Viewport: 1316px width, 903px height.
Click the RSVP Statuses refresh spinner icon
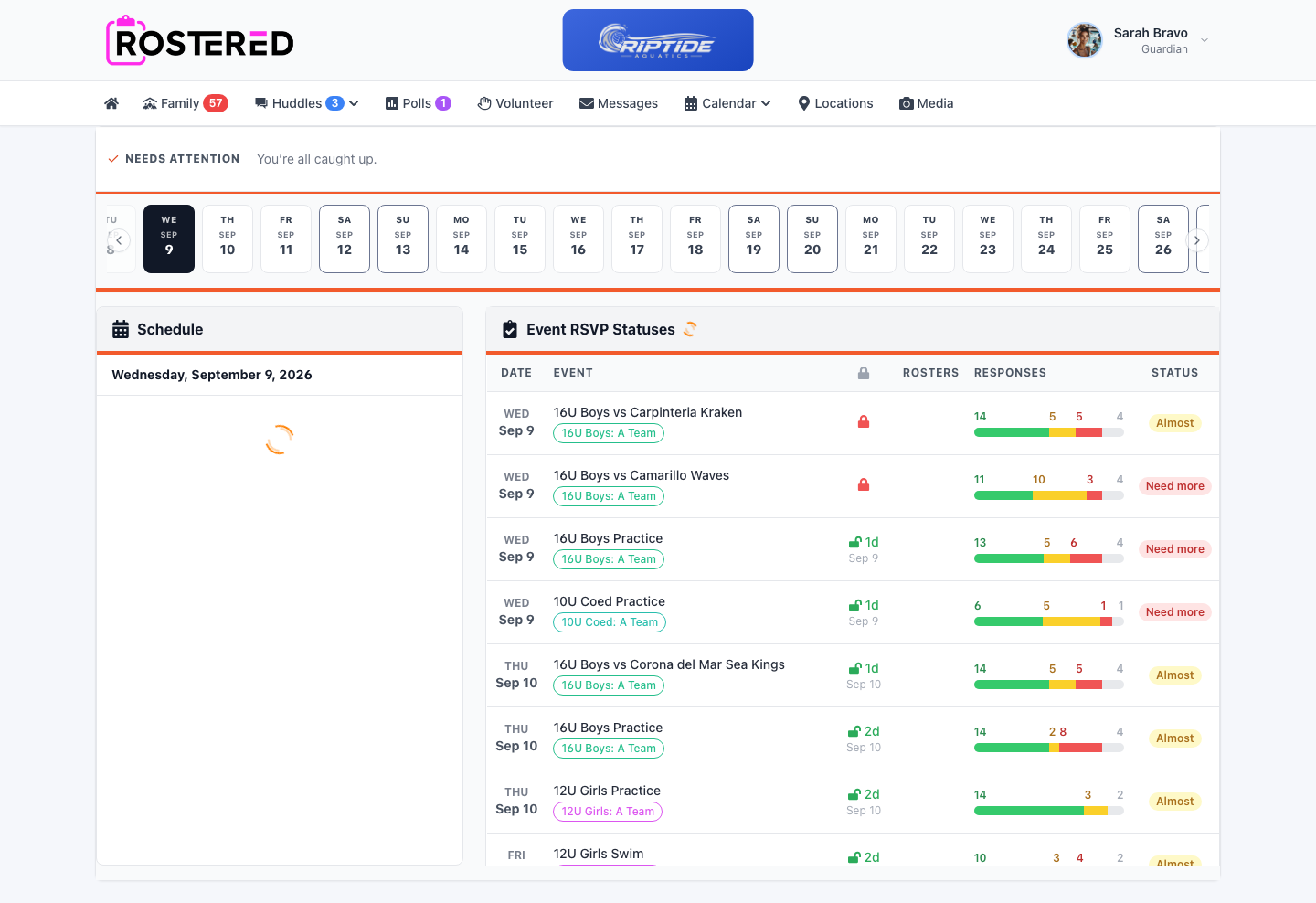(690, 329)
